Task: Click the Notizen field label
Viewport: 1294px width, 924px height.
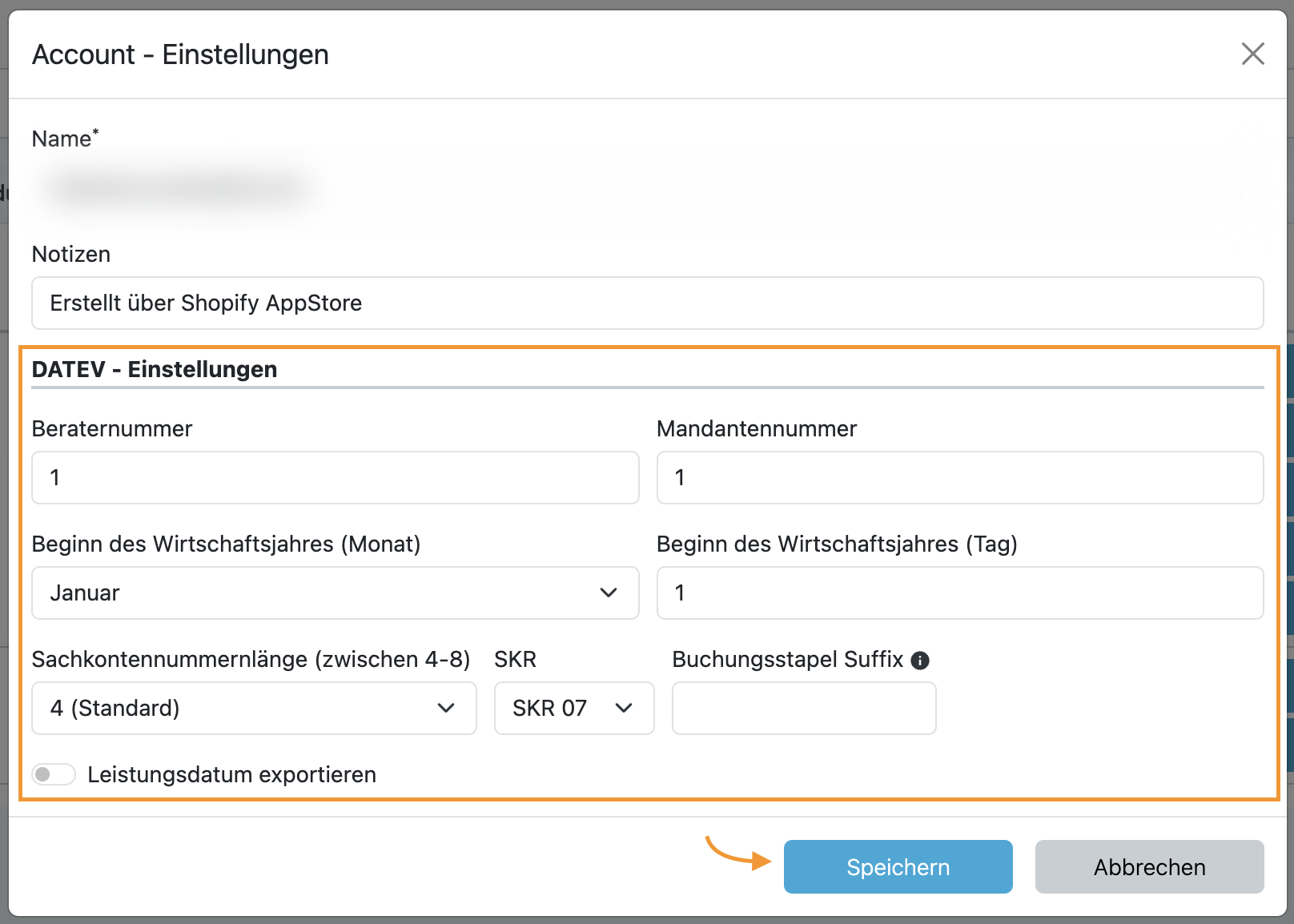Action: click(x=71, y=254)
